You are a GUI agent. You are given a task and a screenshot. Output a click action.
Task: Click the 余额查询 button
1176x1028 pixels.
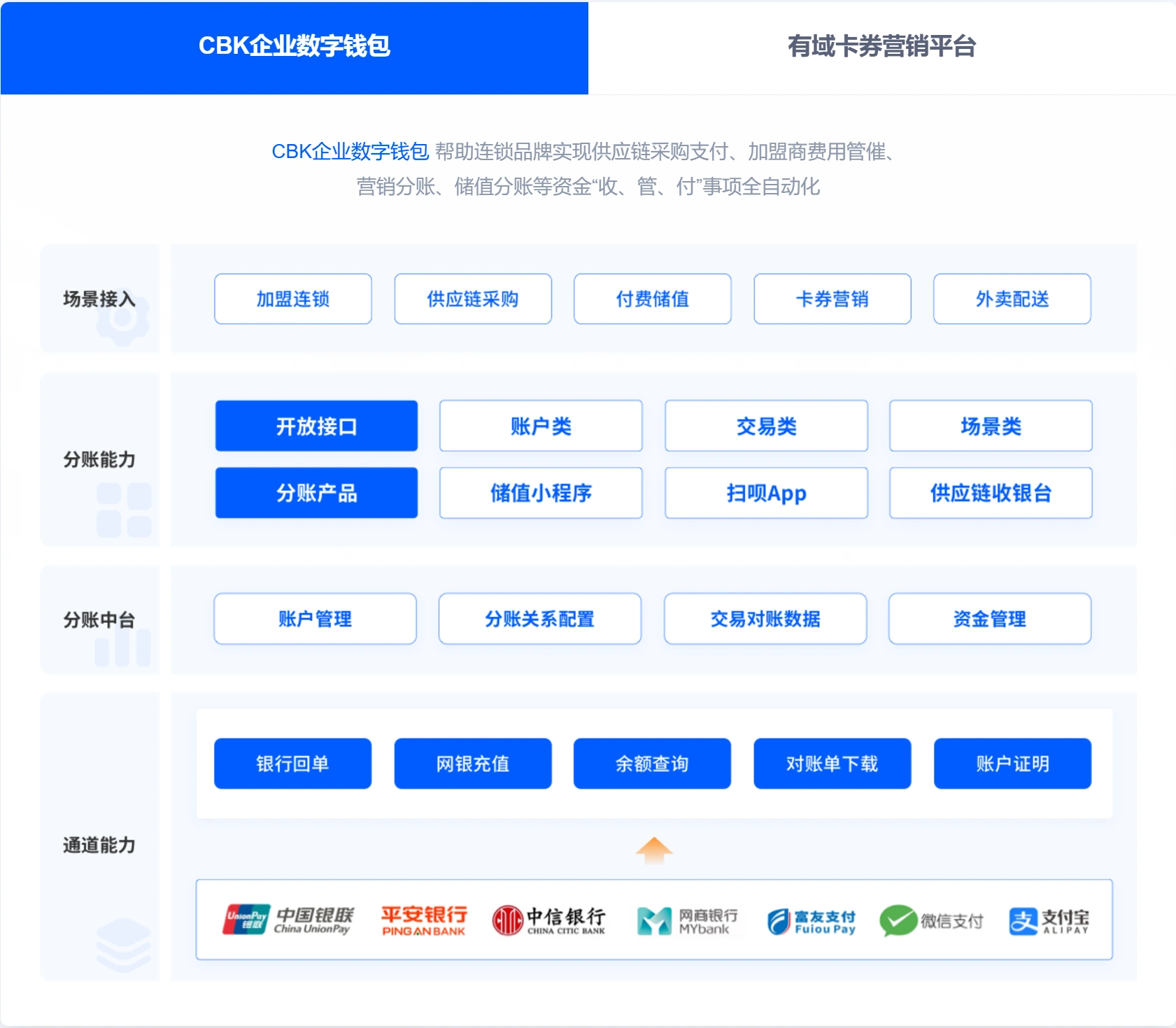(653, 764)
